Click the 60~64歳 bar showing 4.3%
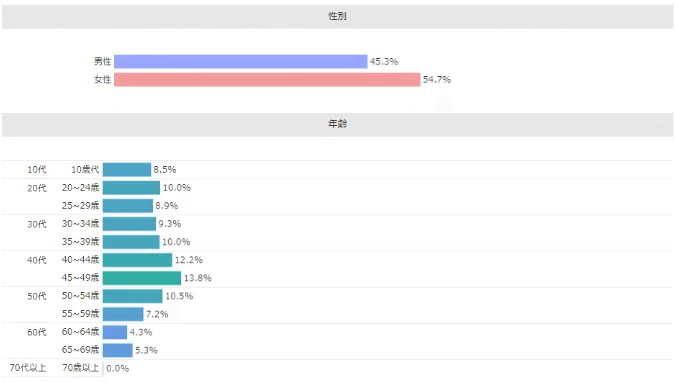Viewport: 675px width, 382px height. 115,332
